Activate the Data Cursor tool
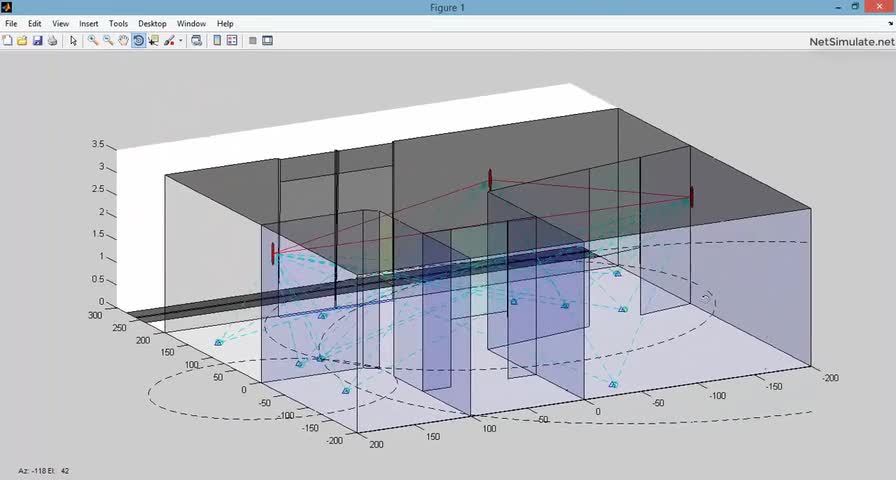Viewport: 896px width, 480px height. tap(153, 41)
